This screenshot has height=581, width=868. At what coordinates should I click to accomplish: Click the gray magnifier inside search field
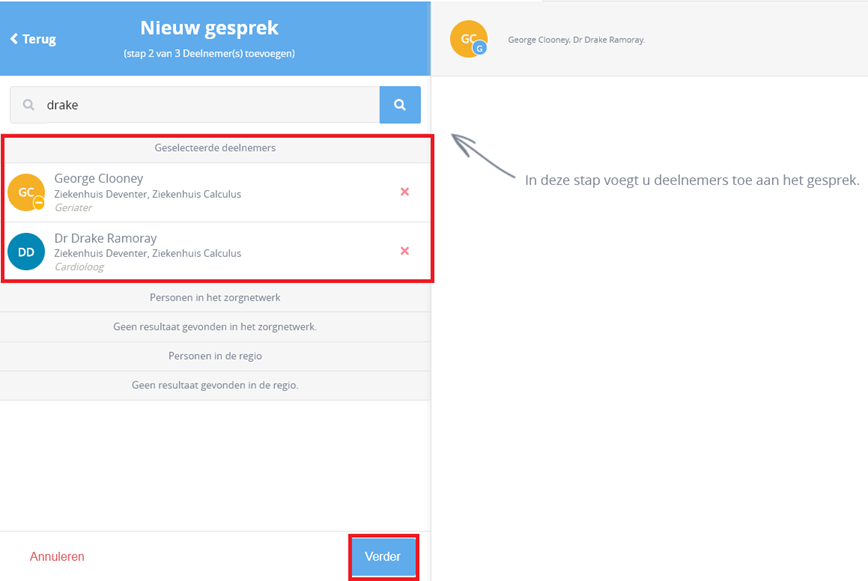coord(28,105)
